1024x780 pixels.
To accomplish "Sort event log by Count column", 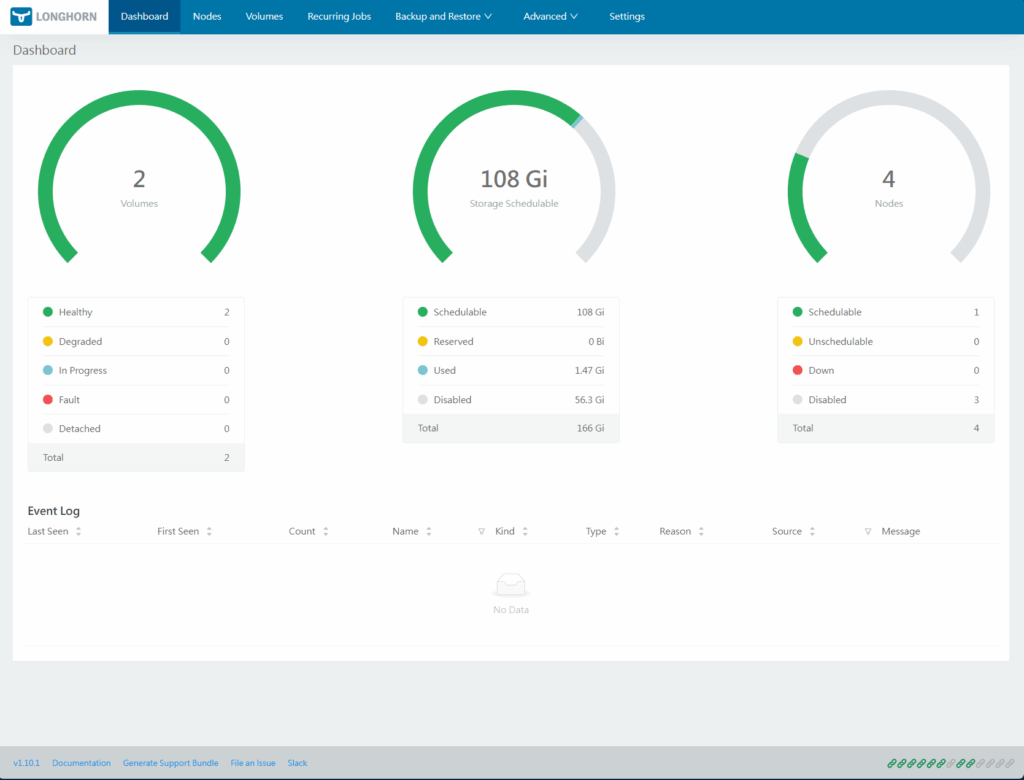I will pyautogui.click(x=325, y=531).
